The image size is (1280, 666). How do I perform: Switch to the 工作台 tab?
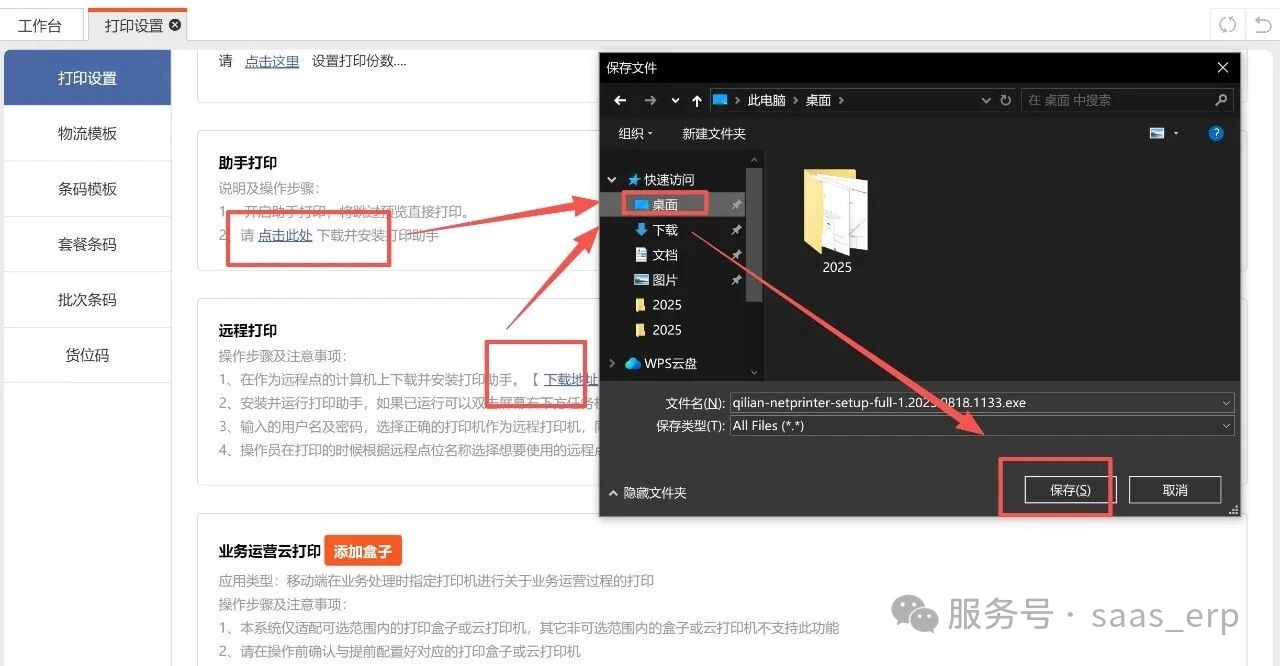pos(40,25)
